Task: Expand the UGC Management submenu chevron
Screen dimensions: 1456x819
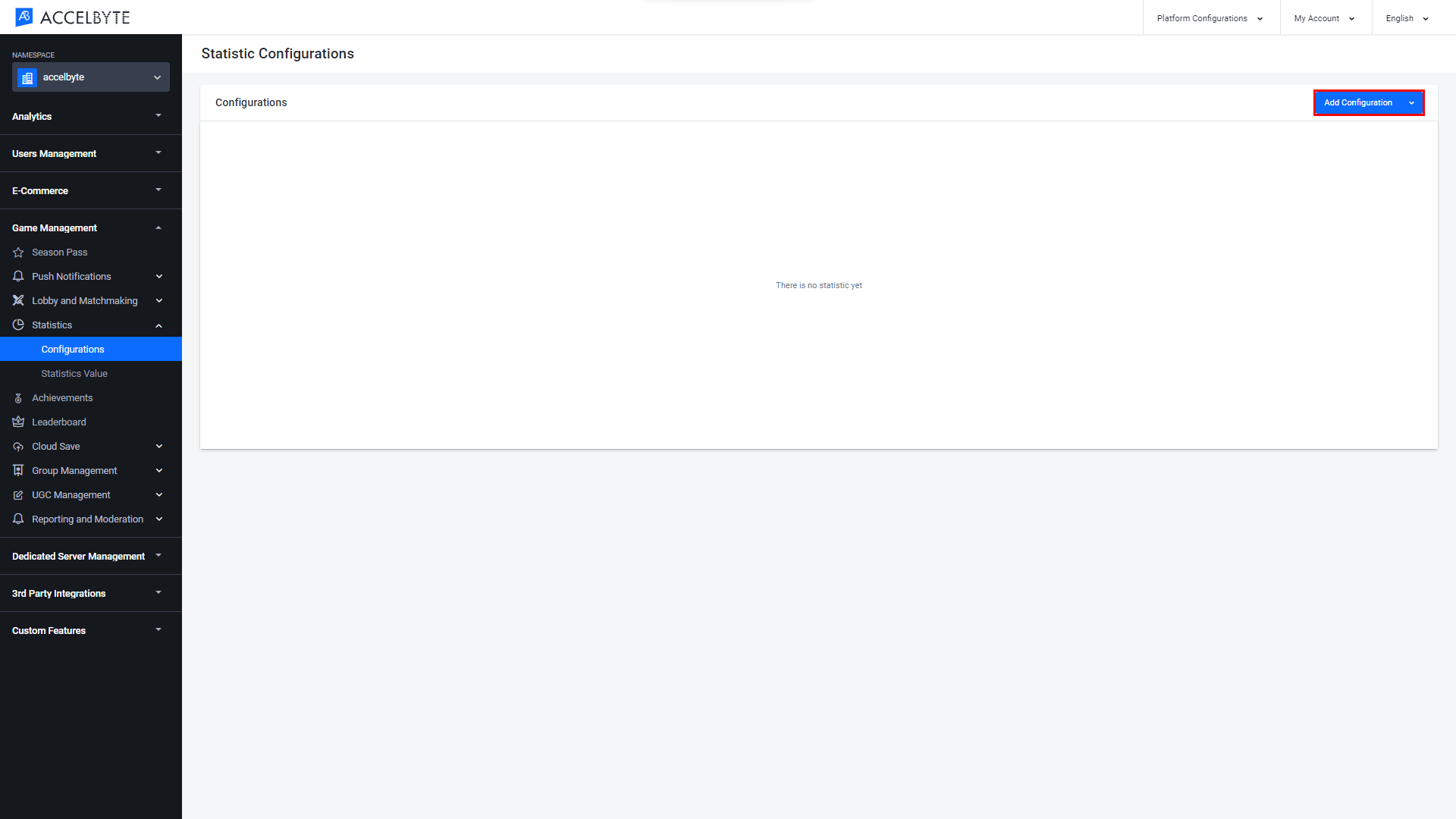Action: 159,495
